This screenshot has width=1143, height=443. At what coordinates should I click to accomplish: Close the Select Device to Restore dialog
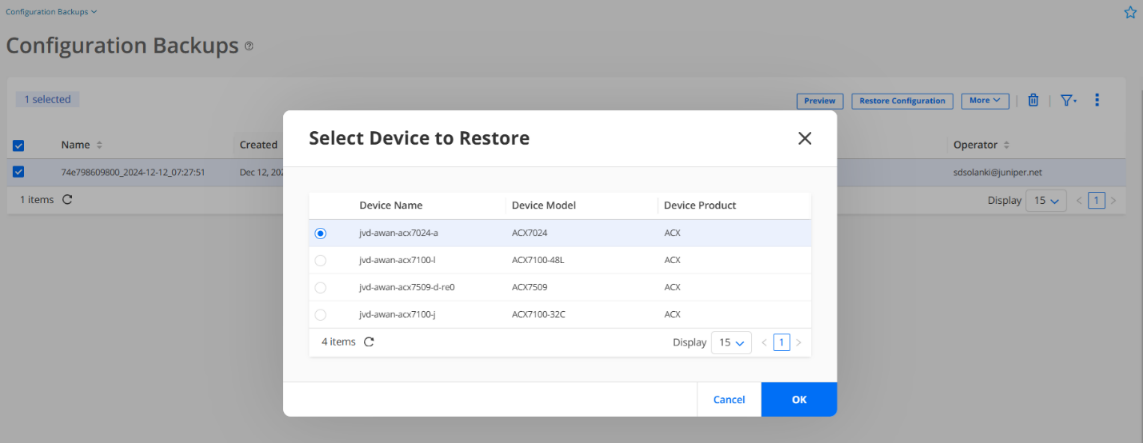(804, 138)
